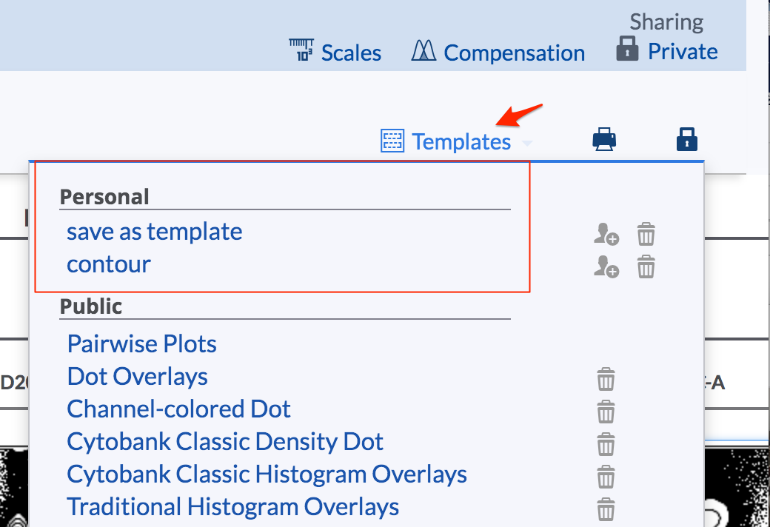The height and width of the screenshot is (527, 770).
Task: Delete the contour personal template
Action: tap(646, 267)
